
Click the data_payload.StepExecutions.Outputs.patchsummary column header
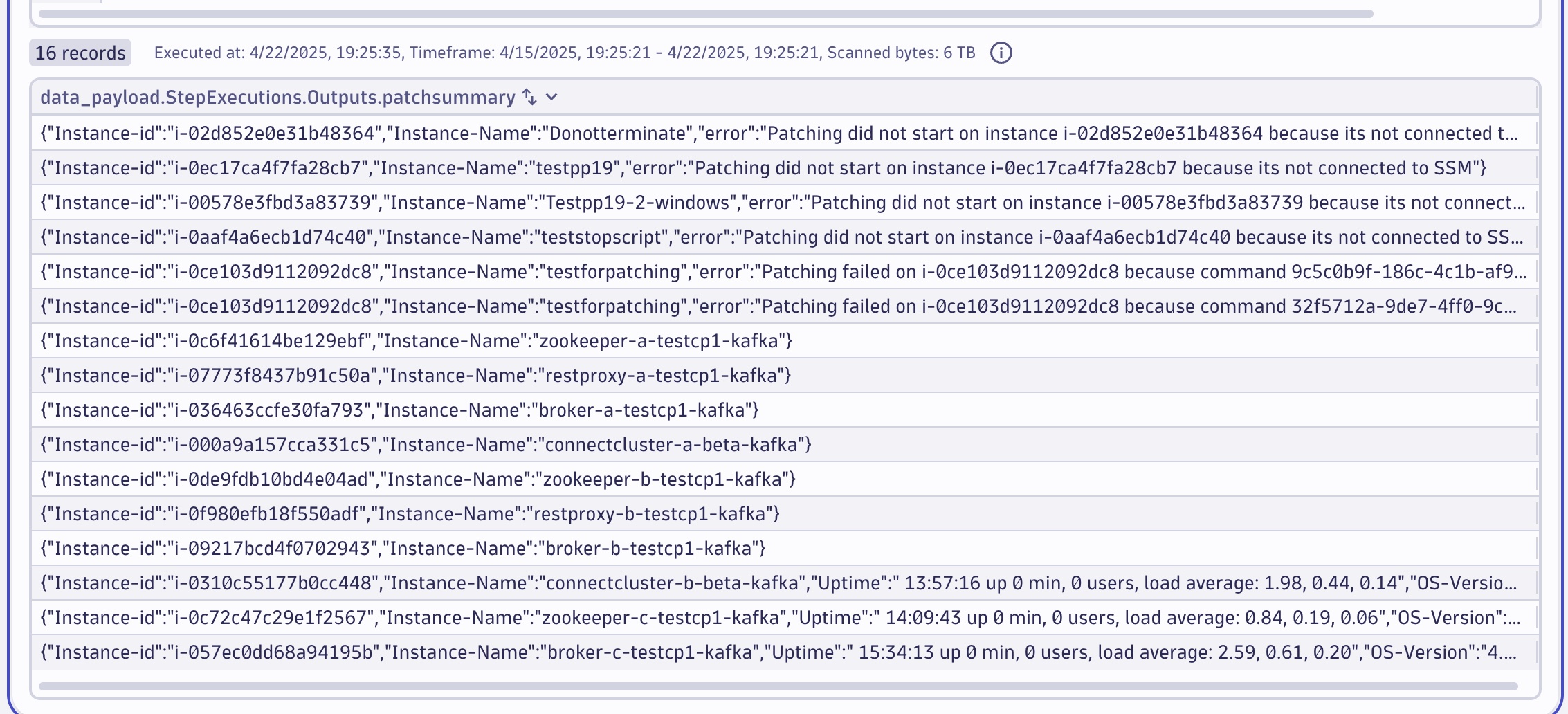pos(277,98)
